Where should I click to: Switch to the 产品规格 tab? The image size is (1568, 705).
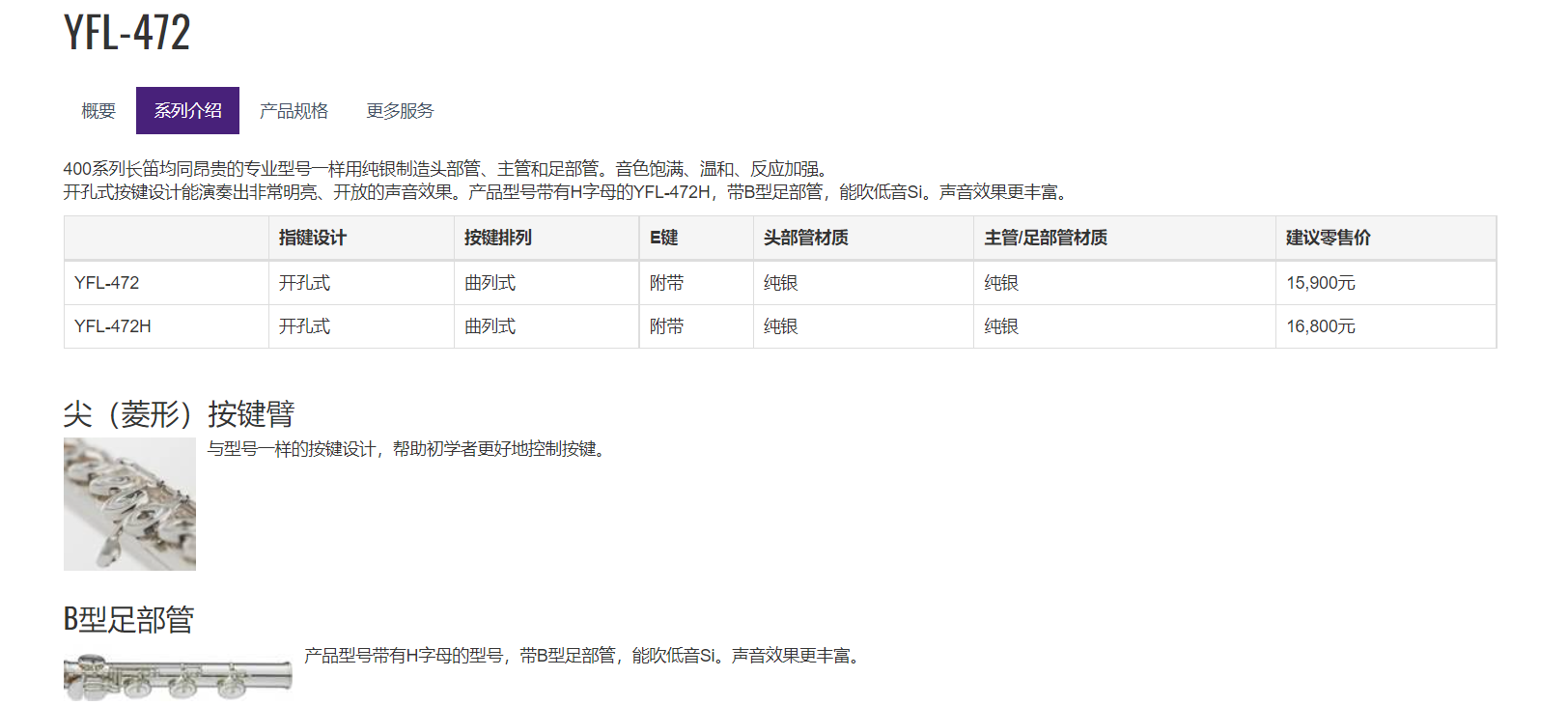click(x=294, y=111)
